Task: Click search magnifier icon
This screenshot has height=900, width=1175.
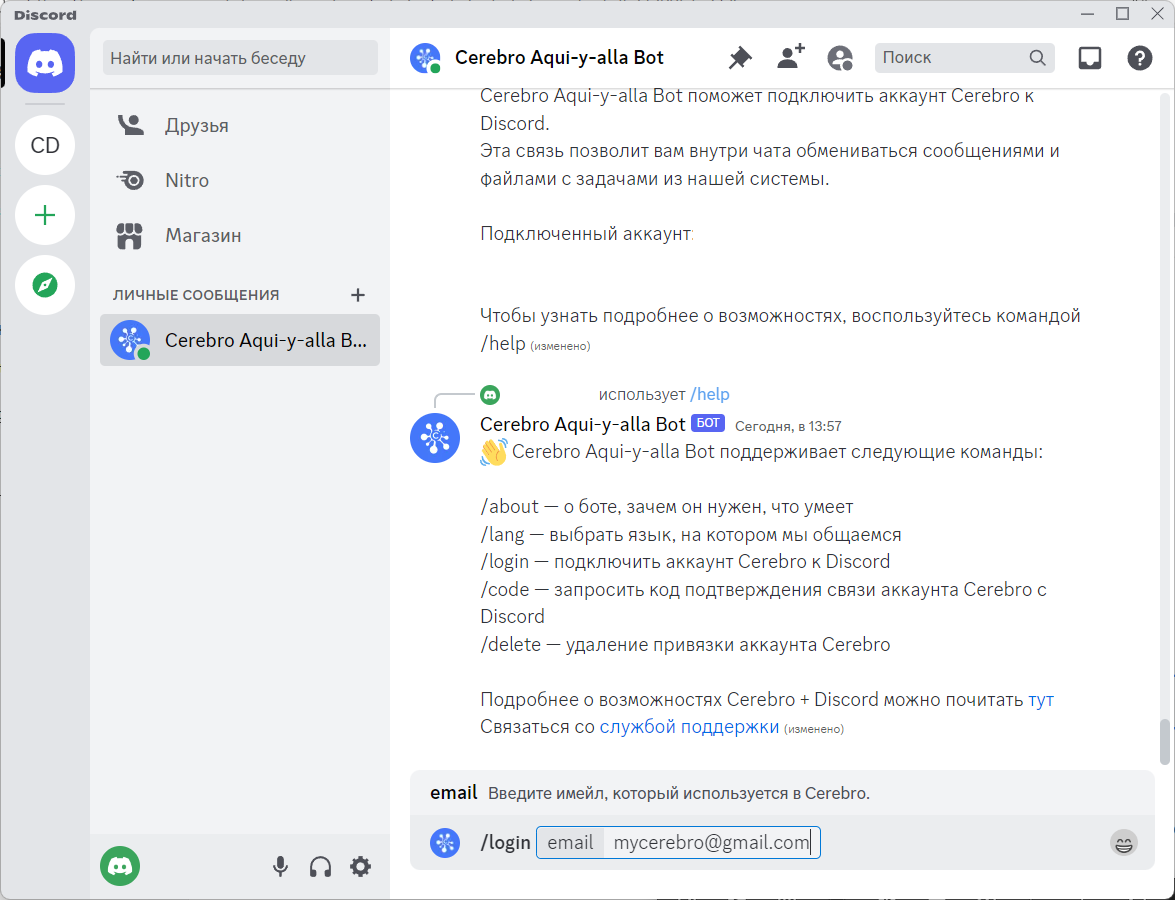Action: (x=1037, y=58)
